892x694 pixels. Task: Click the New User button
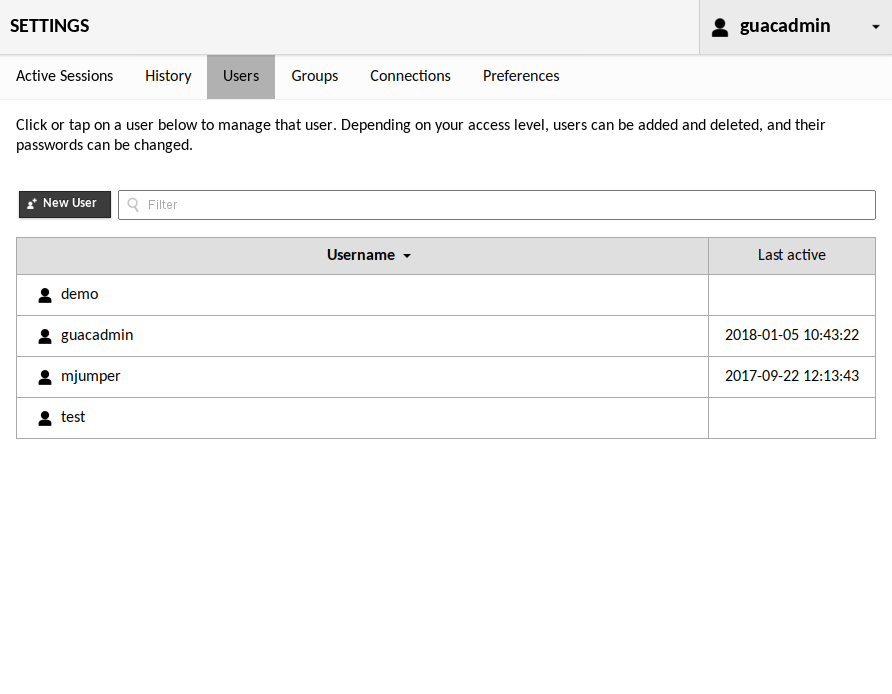[x=64, y=204]
